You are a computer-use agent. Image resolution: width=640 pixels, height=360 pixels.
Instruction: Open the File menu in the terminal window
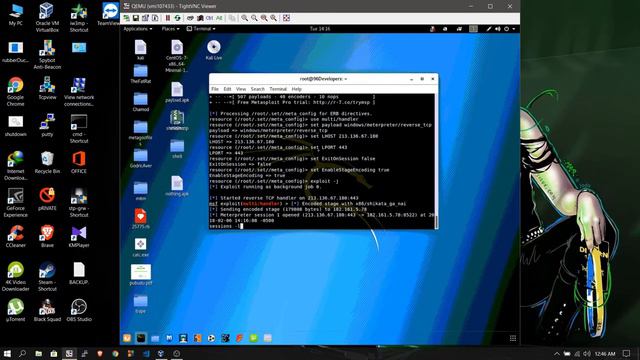[215, 89]
